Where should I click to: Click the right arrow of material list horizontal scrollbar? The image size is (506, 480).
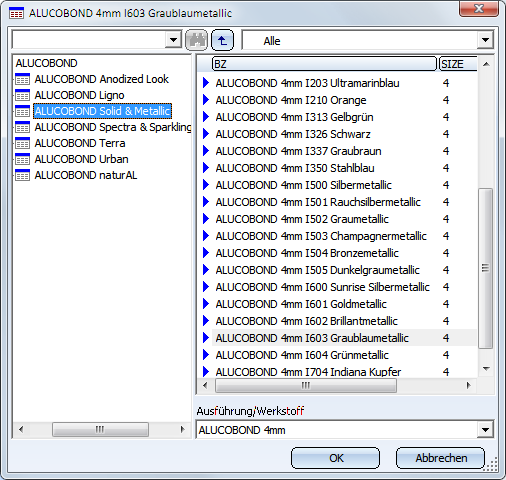coord(469,385)
